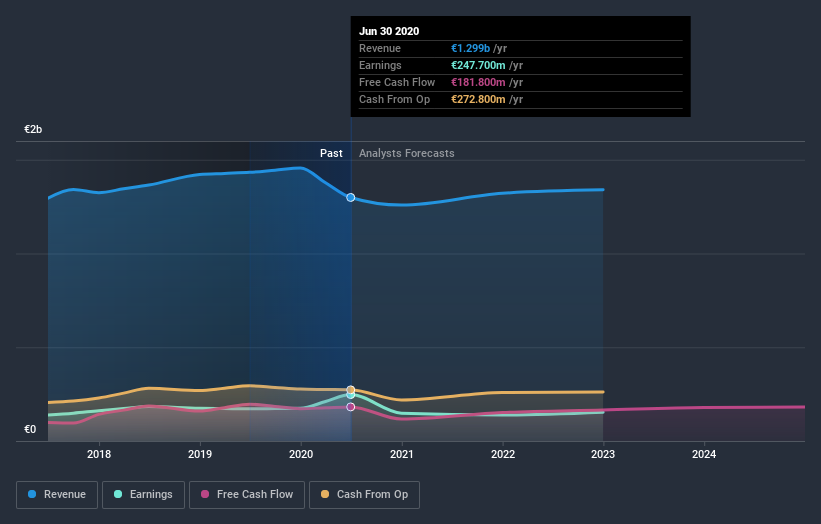The height and width of the screenshot is (524, 821).
Task: Toggle the Revenue series in the legend
Action: 57,495
